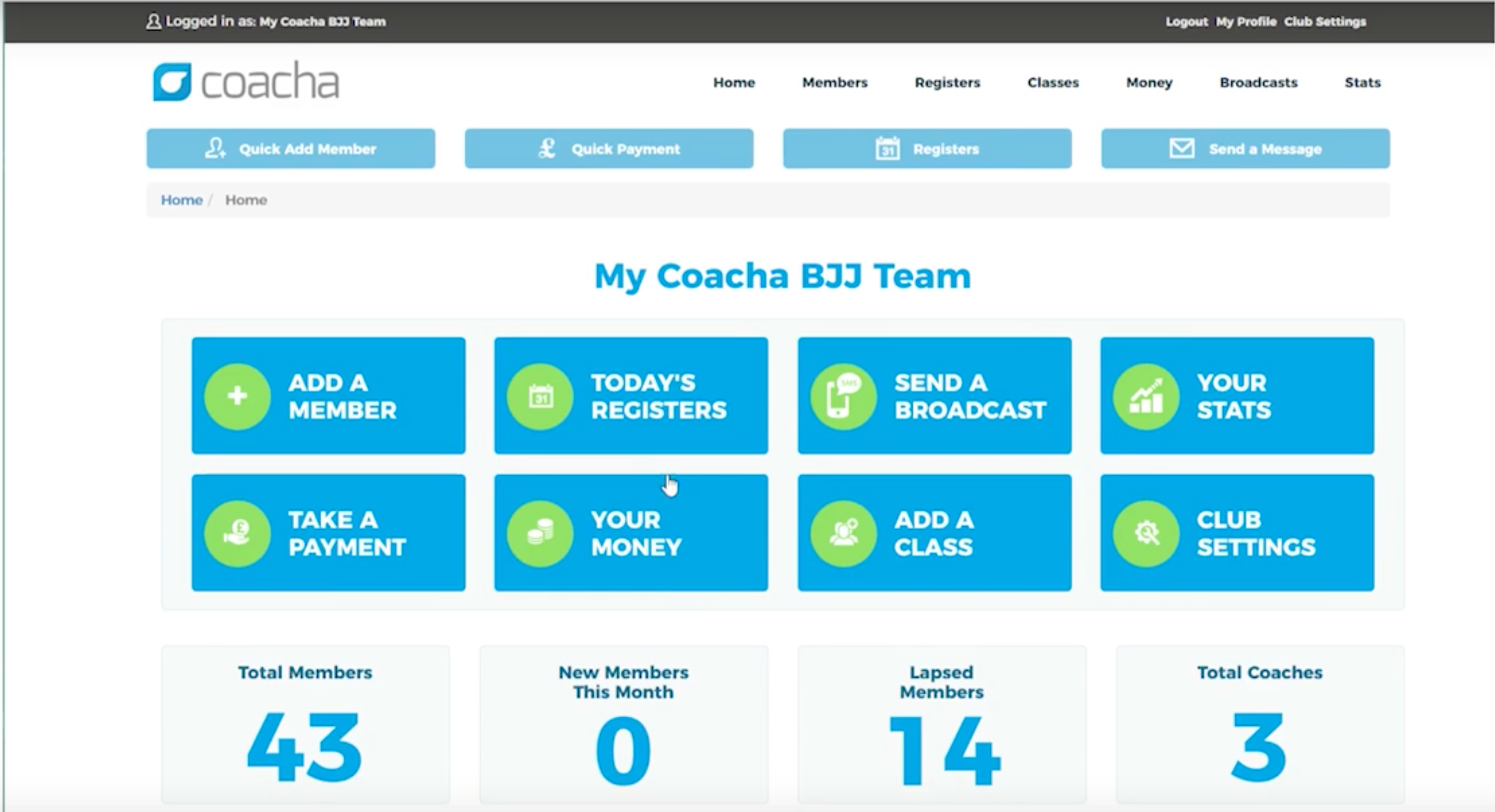Click the user icon beside 'Logged in as'
The height and width of the screenshot is (812, 1495).
click(153, 21)
